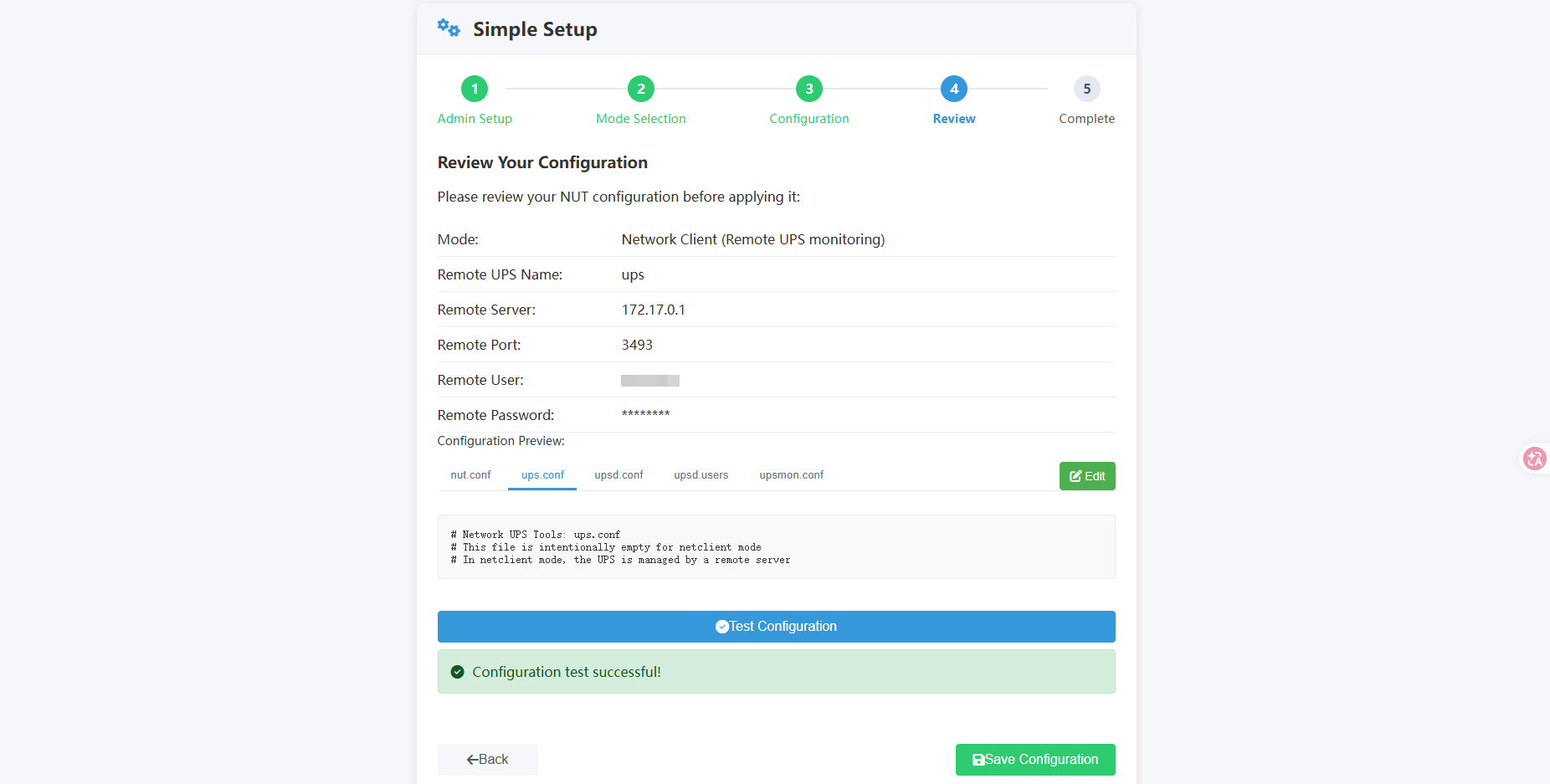Click the Remote UPS Name value ups
The width and height of the screenshot is (1550, 784).
[x=633, y=274]
